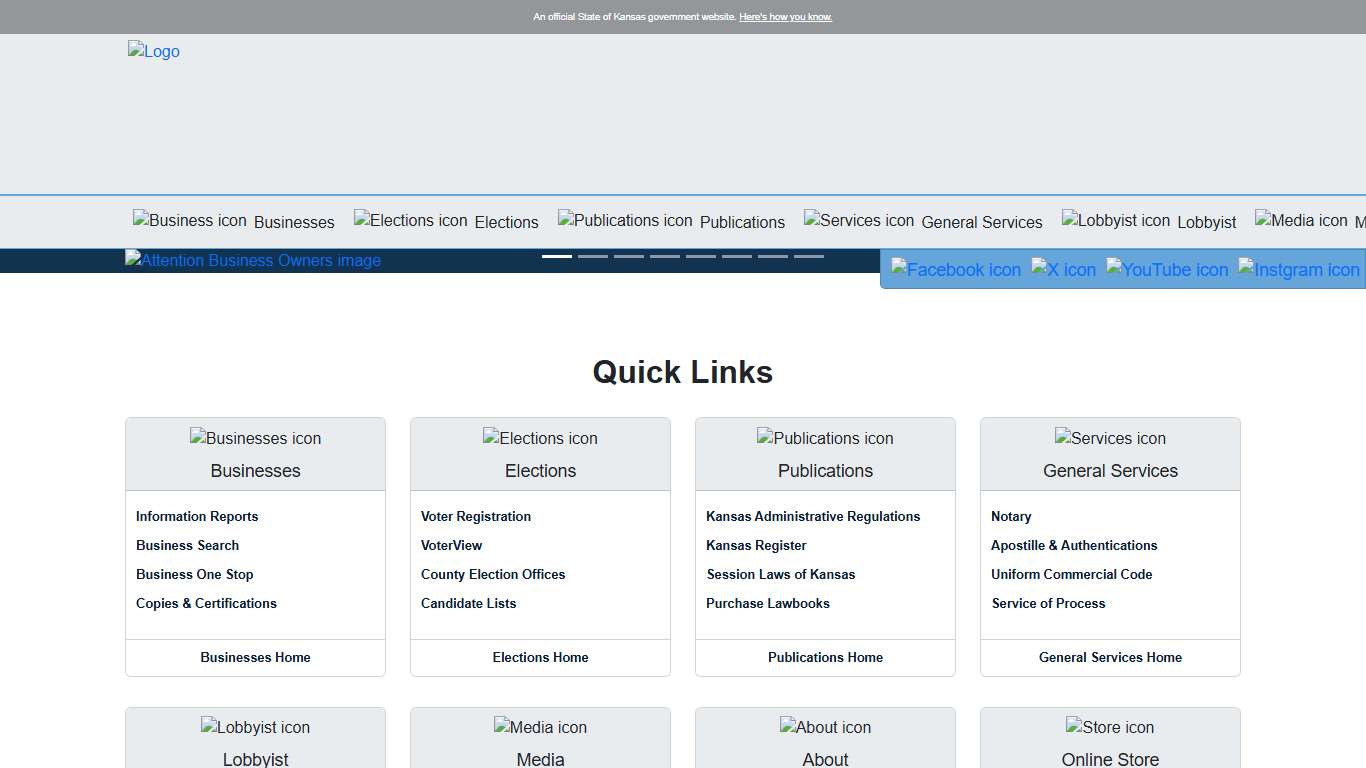Expand the Publications navigation menu
1366x768 pixels.
click(671, 221)
